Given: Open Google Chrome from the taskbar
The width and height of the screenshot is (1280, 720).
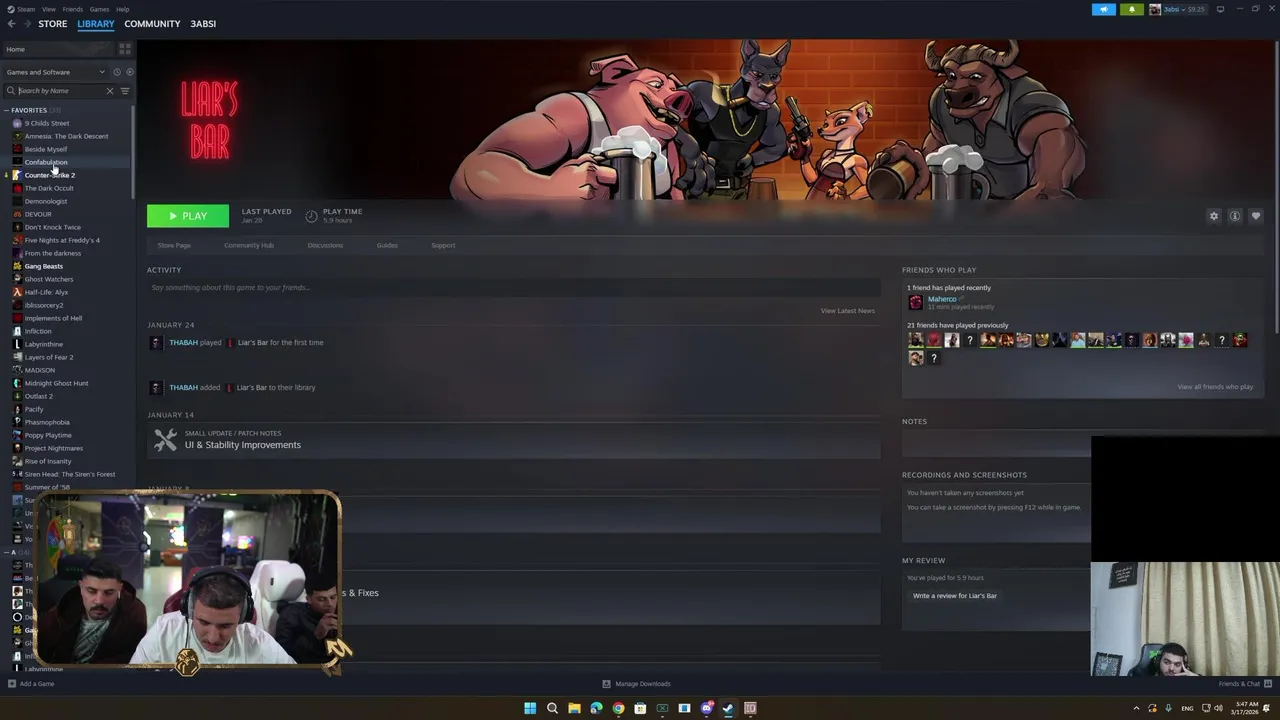Looking at the screenshot, I should coord(618,708).
